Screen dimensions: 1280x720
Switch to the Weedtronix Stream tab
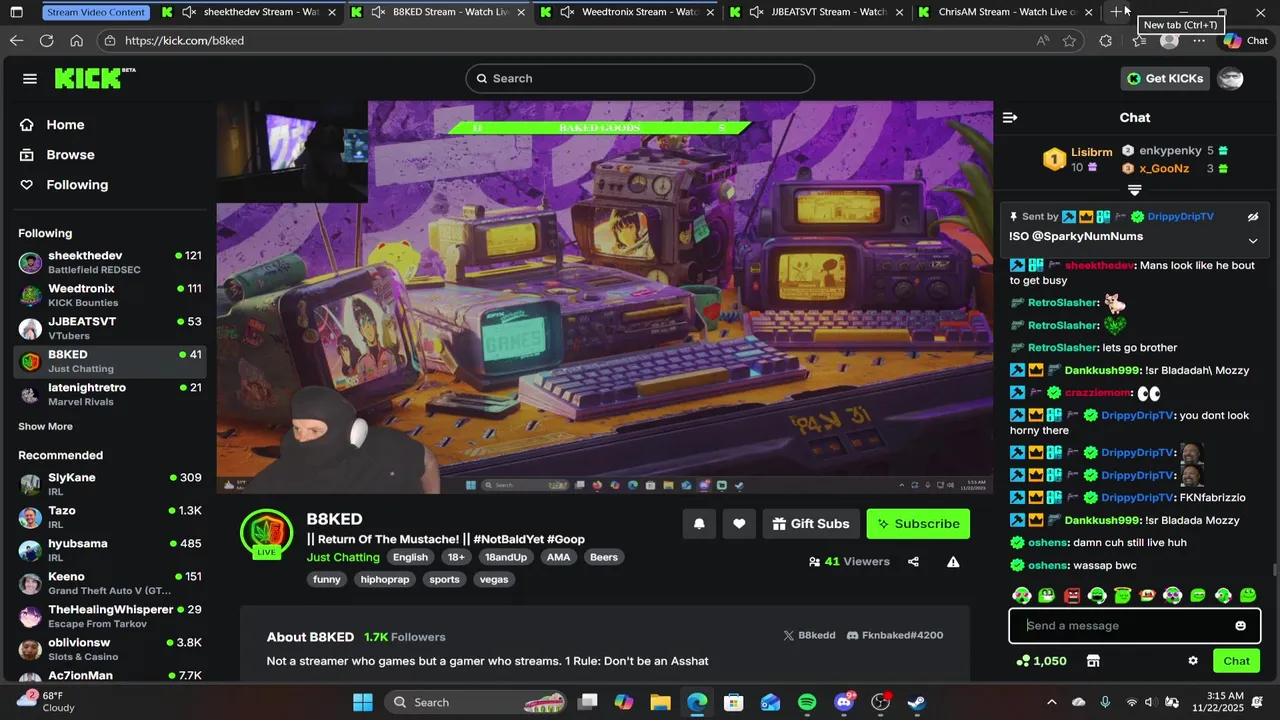tap(627, 12)
